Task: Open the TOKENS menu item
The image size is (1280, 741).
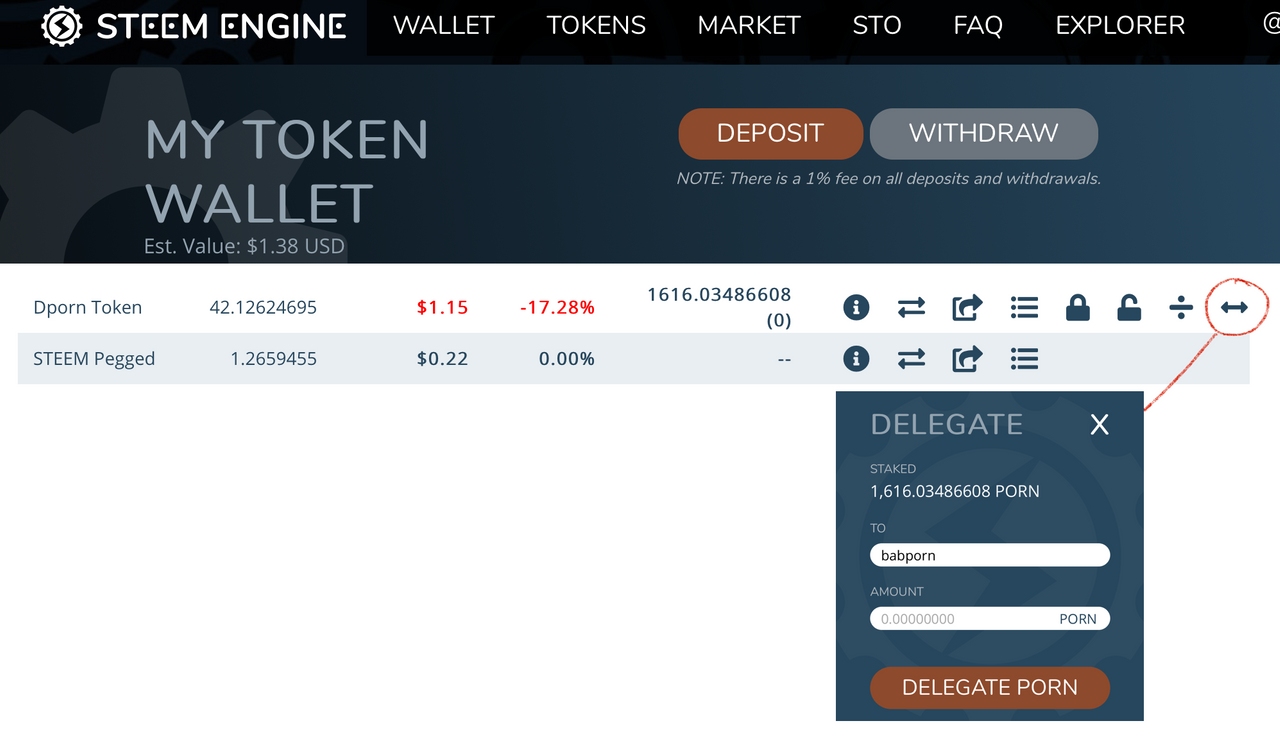Action: [596, 26]
